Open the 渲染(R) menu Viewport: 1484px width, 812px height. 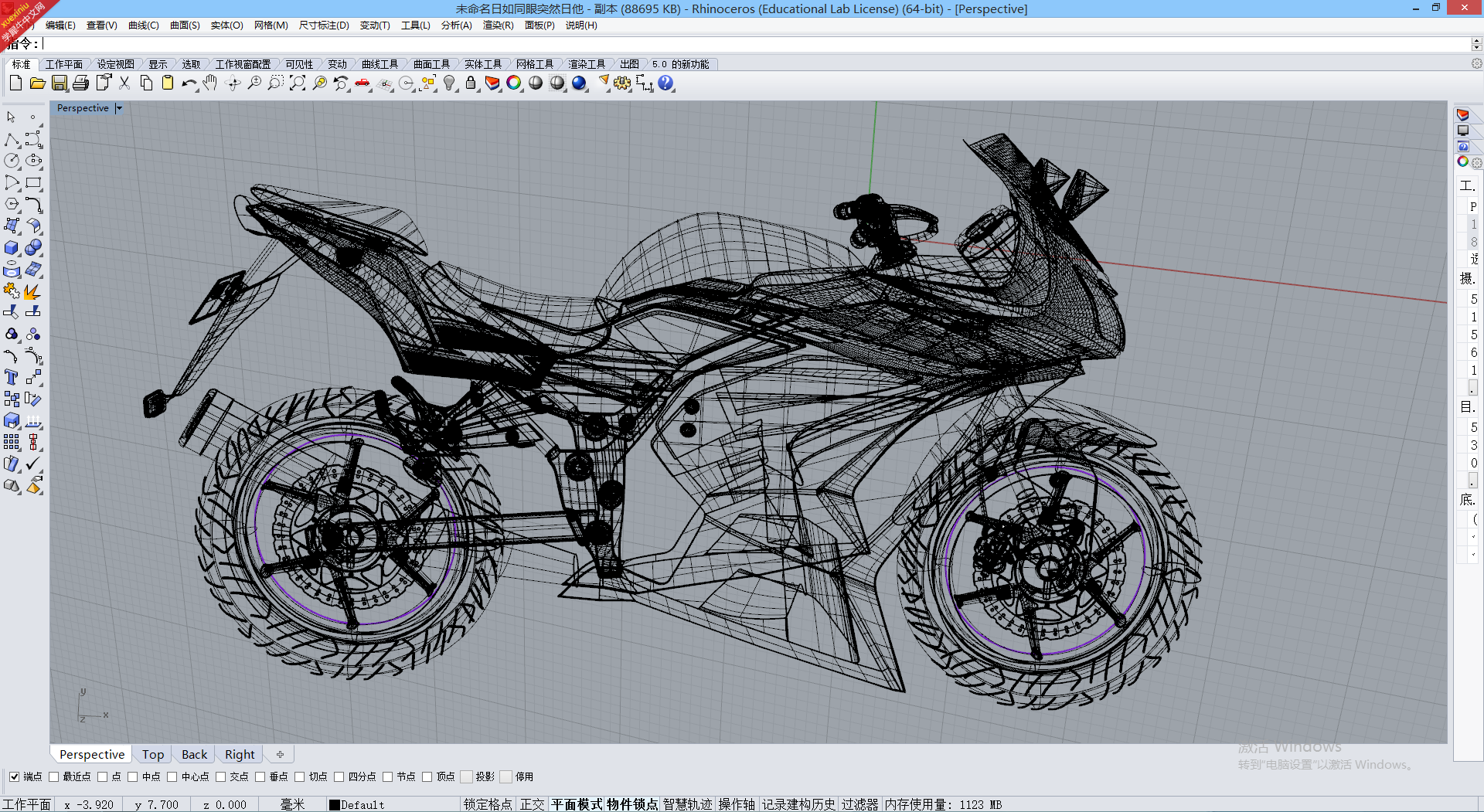tap(498, 25)
